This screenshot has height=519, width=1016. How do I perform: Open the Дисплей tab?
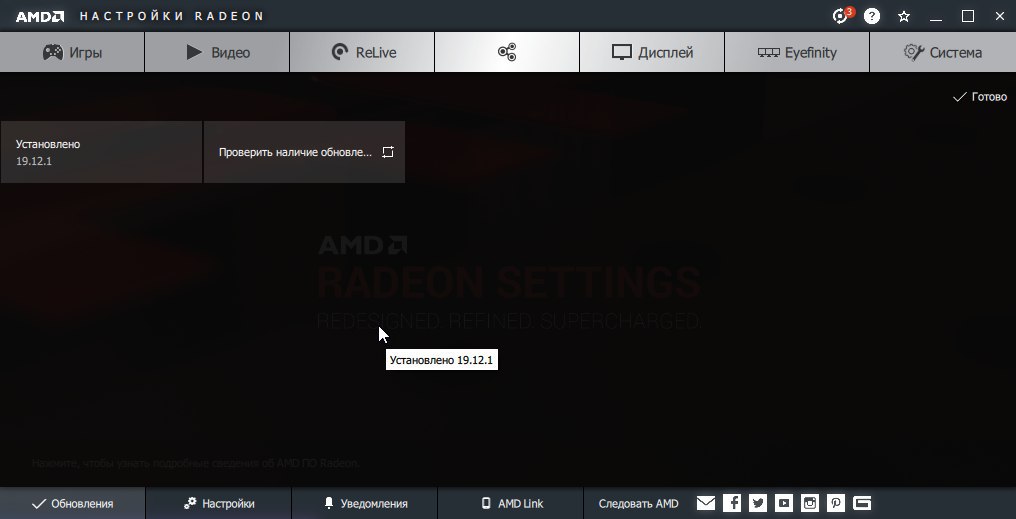tap(652, 52)
